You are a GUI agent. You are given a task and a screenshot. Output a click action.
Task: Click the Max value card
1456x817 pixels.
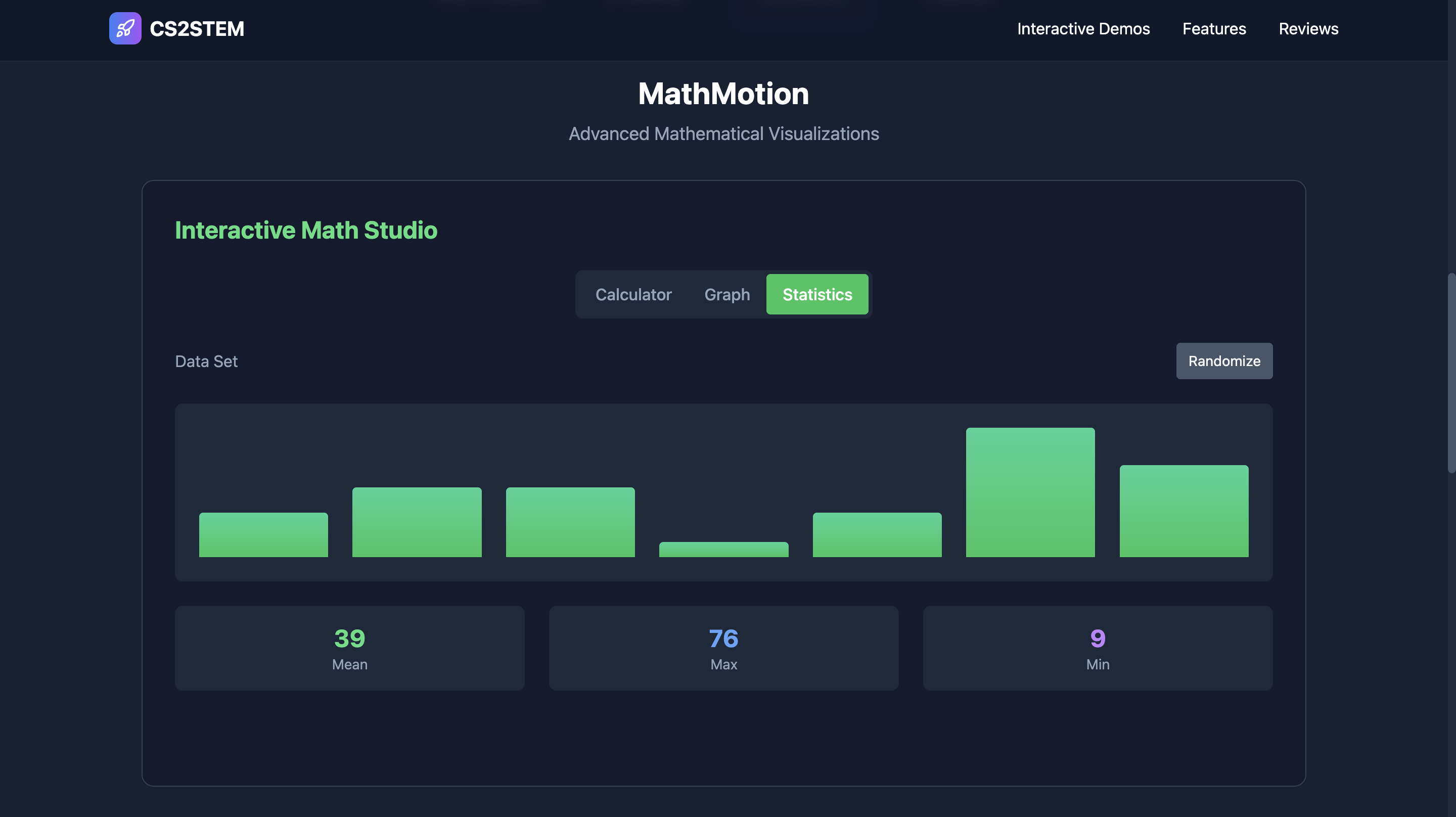723,648
